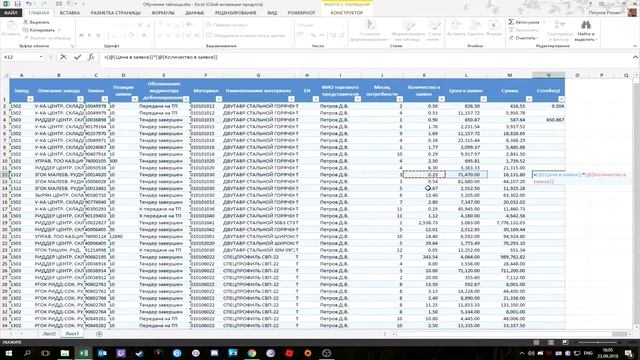The height and width of the screenshot is (360, 640).
Task: Select row header 12
Action: click(x=5, y=174)
